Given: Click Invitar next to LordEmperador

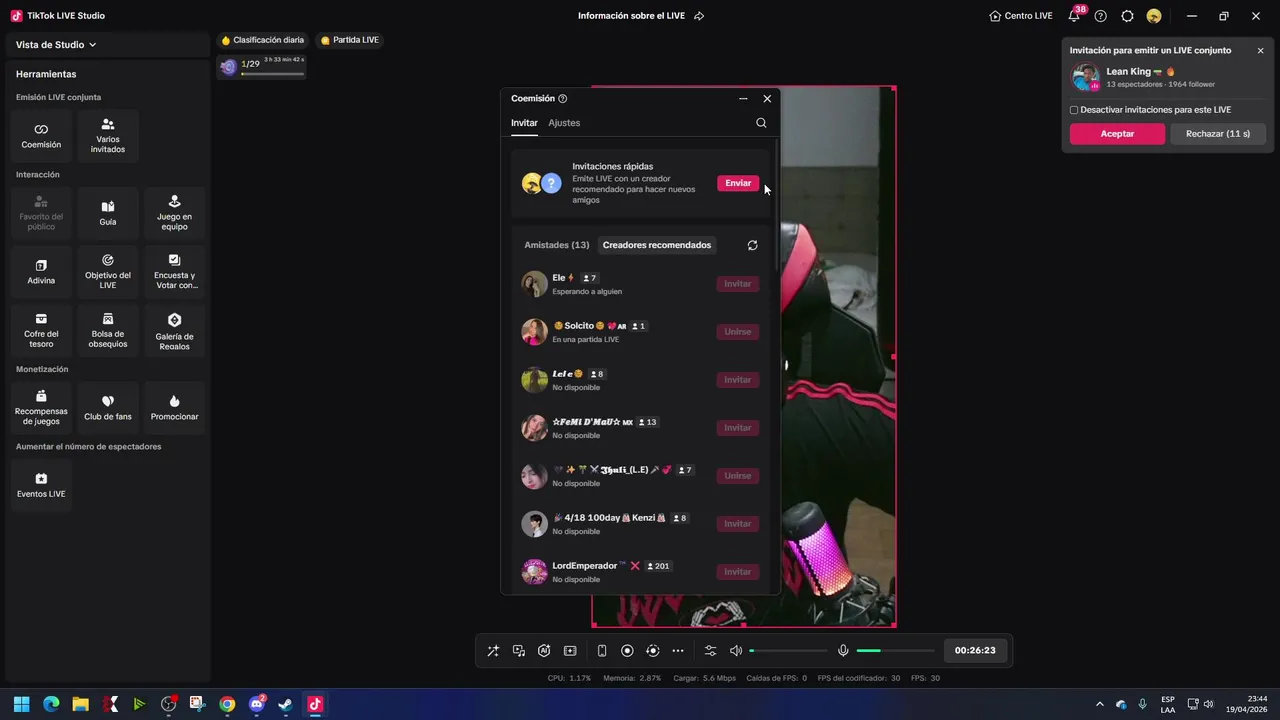Looking at the screenshot, I should click(x=738, y=572).
